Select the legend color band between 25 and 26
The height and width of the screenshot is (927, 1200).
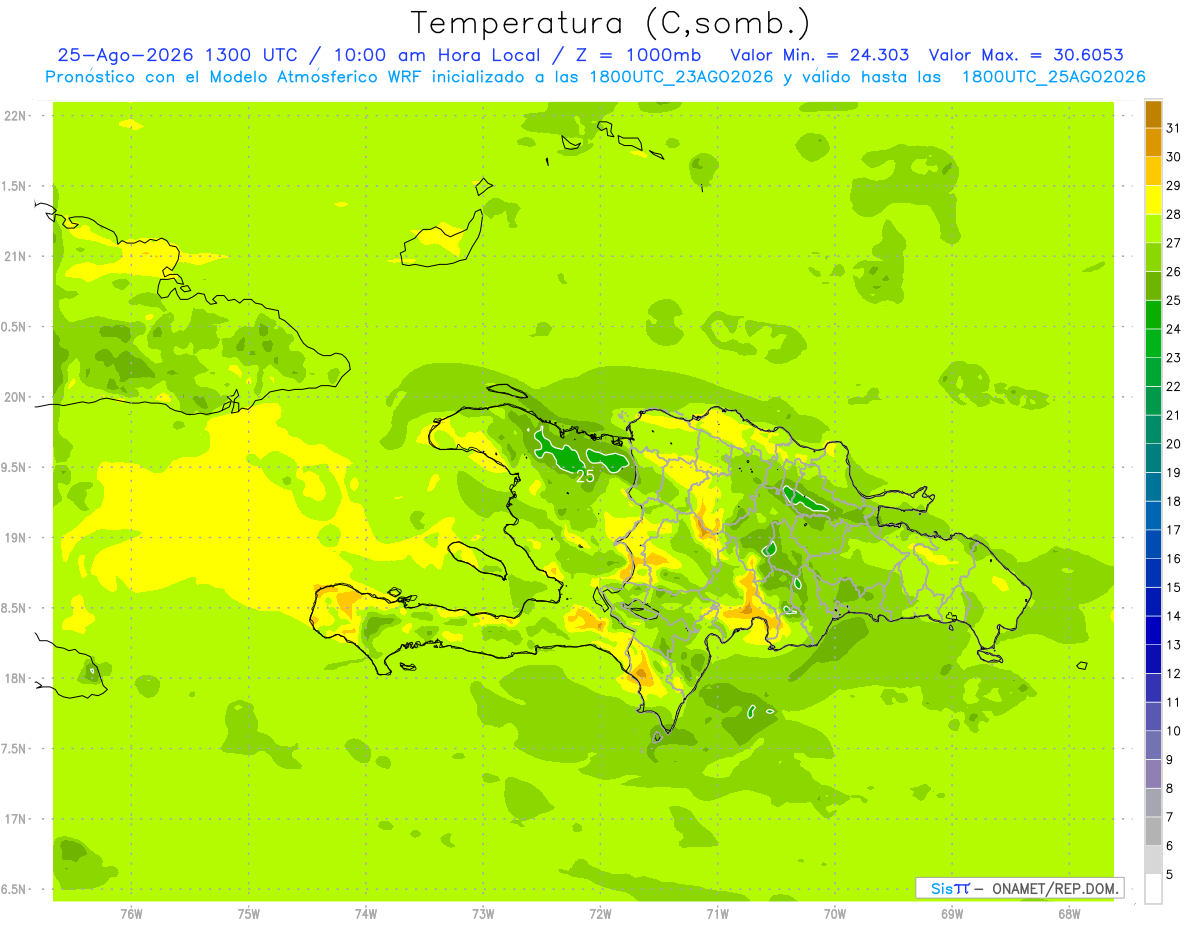coord(1153,286)
